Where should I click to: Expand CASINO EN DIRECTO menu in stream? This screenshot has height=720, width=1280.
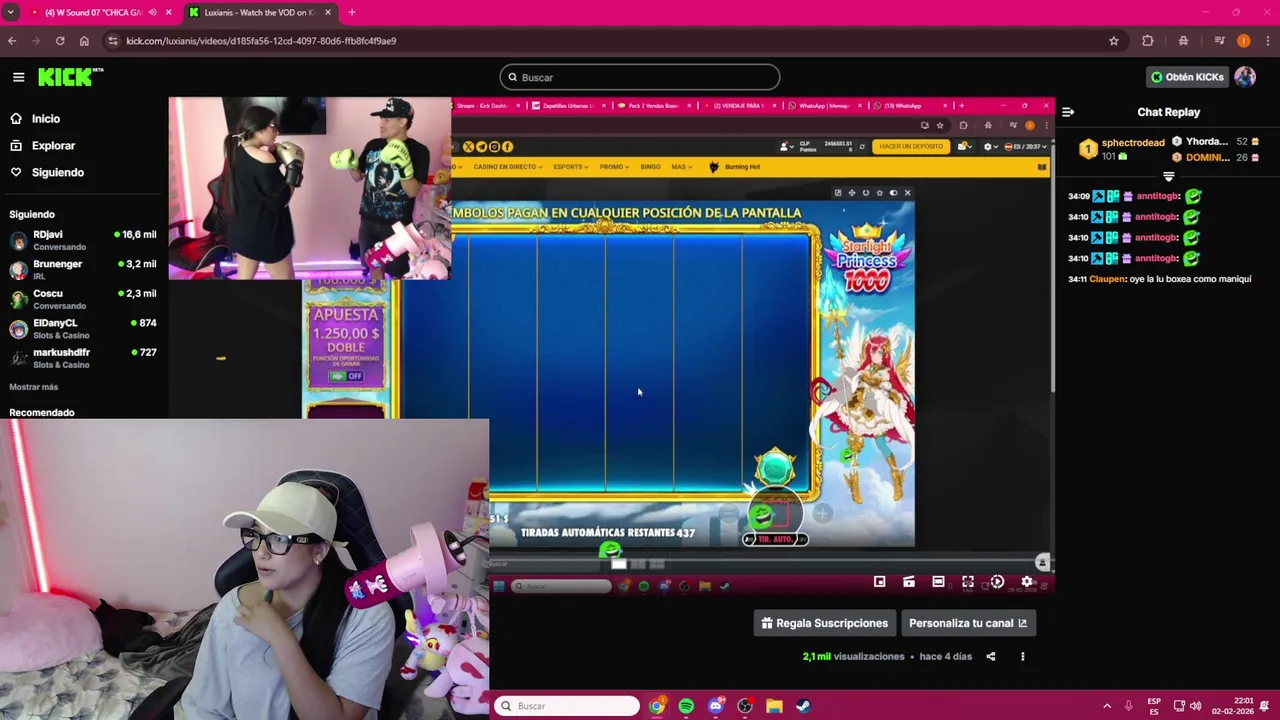pyautogui.click(x=507, y=167)
